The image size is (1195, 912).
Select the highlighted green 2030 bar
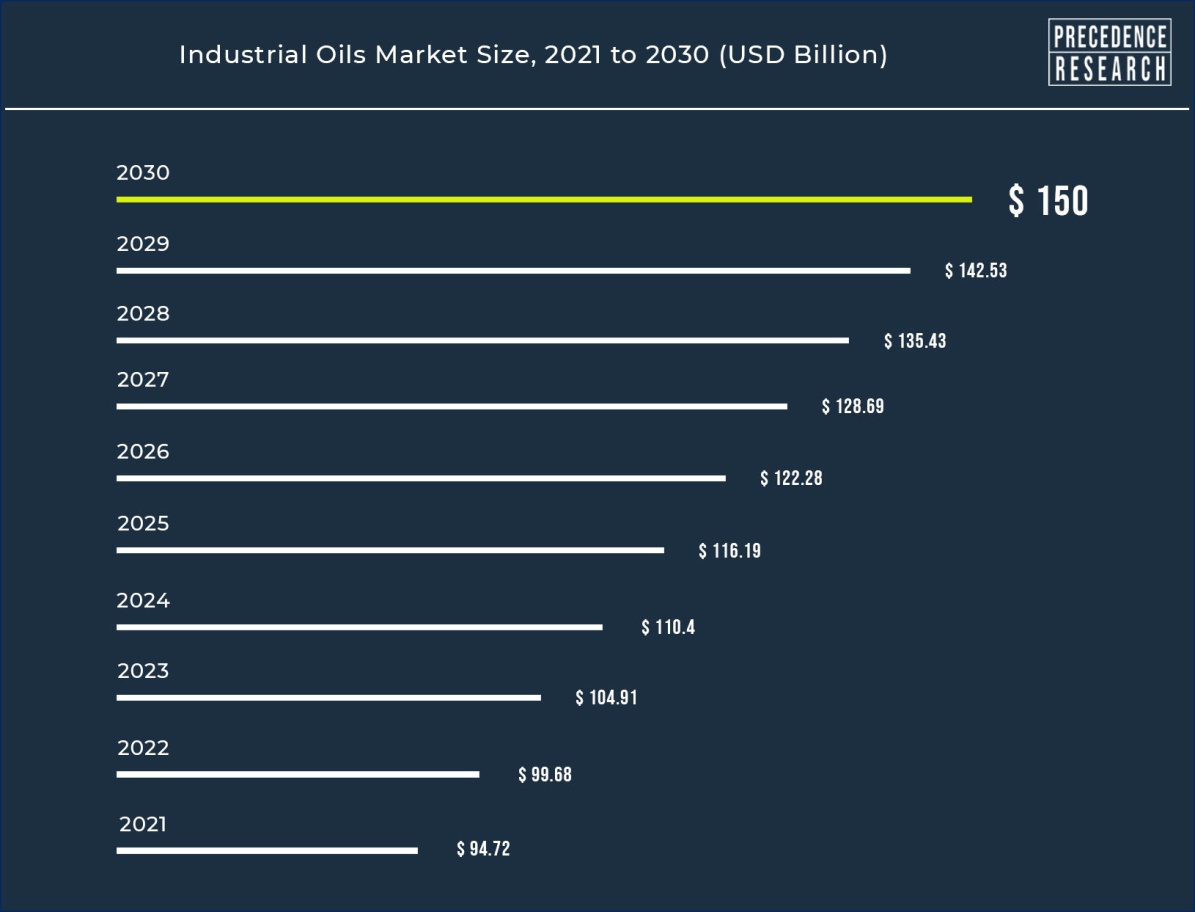544,200
